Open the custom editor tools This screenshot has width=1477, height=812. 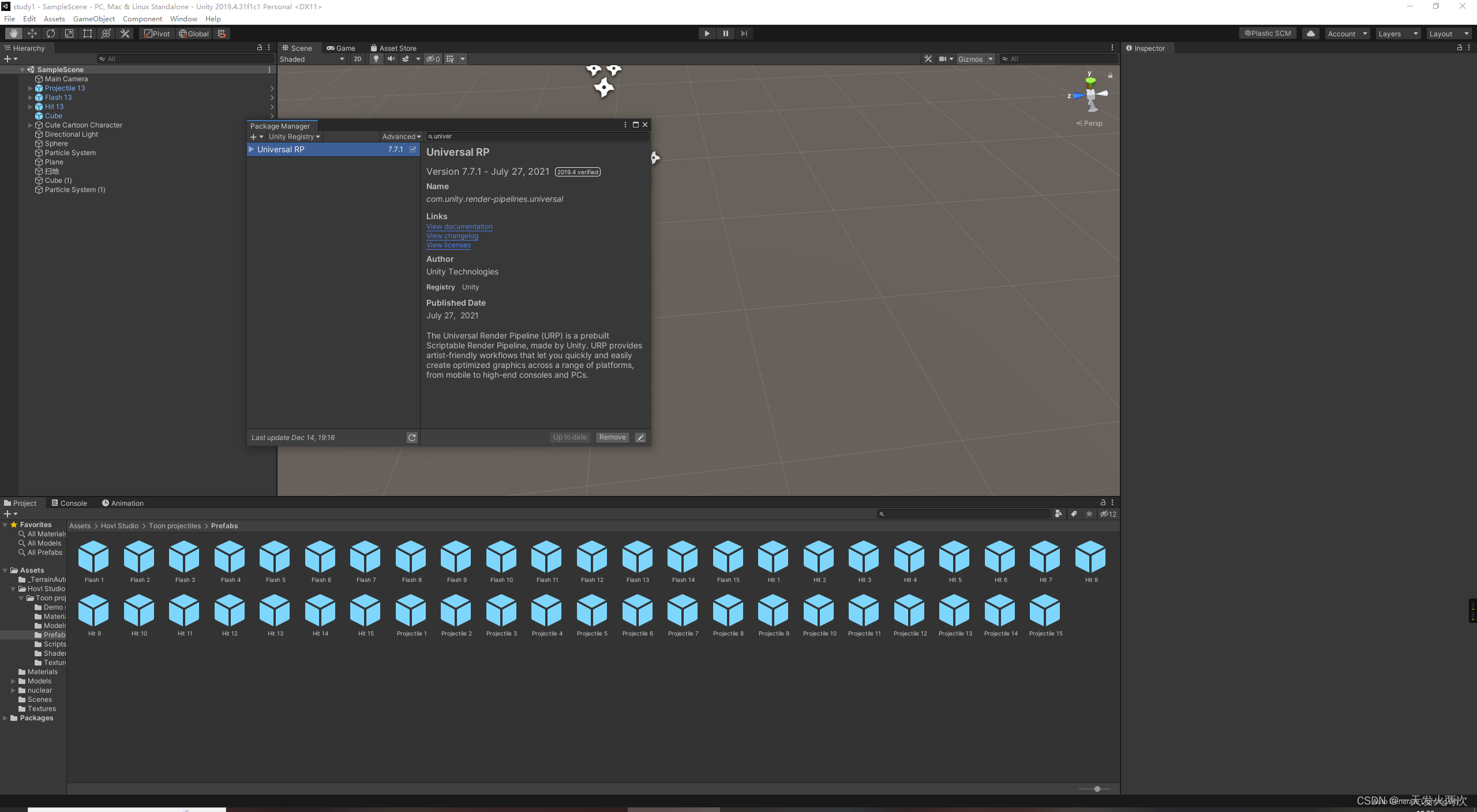click(x=125, y=33)
